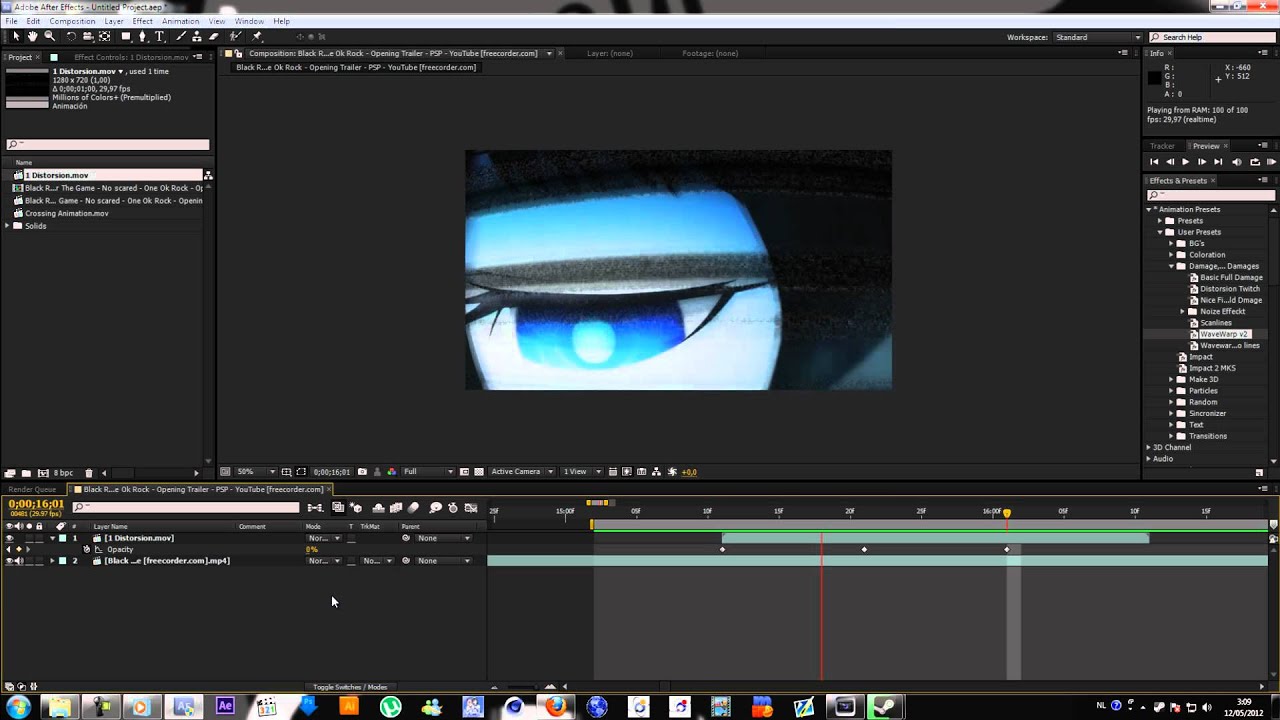The width and height of the screenshot is (1280, 720).
Task: Open Brainstorm from timeline toolbar
Action: [x=436, y=508]
